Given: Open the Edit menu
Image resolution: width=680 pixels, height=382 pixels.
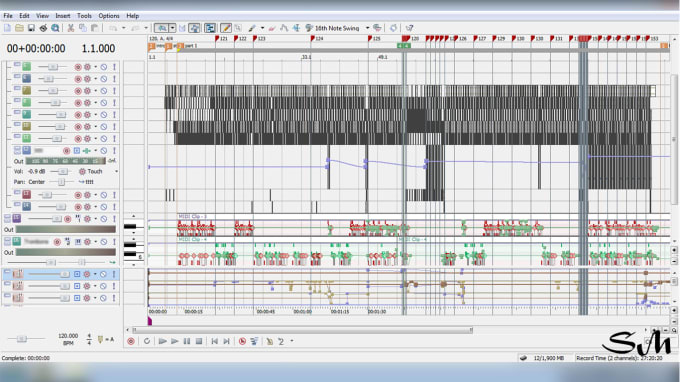Looking at the screenshot, I should click(x=24, y=16).
